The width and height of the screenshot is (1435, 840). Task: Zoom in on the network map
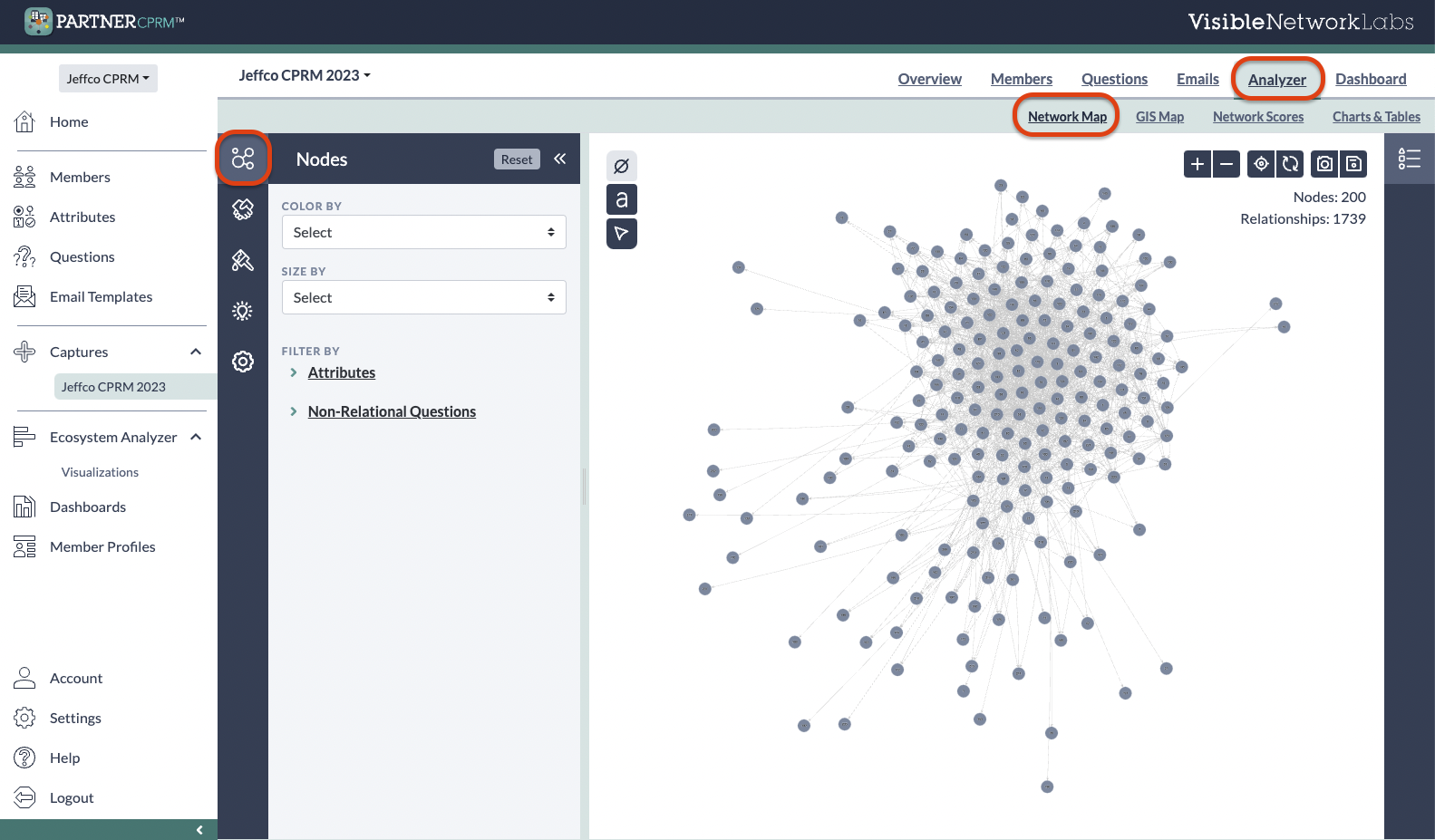pyautogui.click(x=1197, y=164)
